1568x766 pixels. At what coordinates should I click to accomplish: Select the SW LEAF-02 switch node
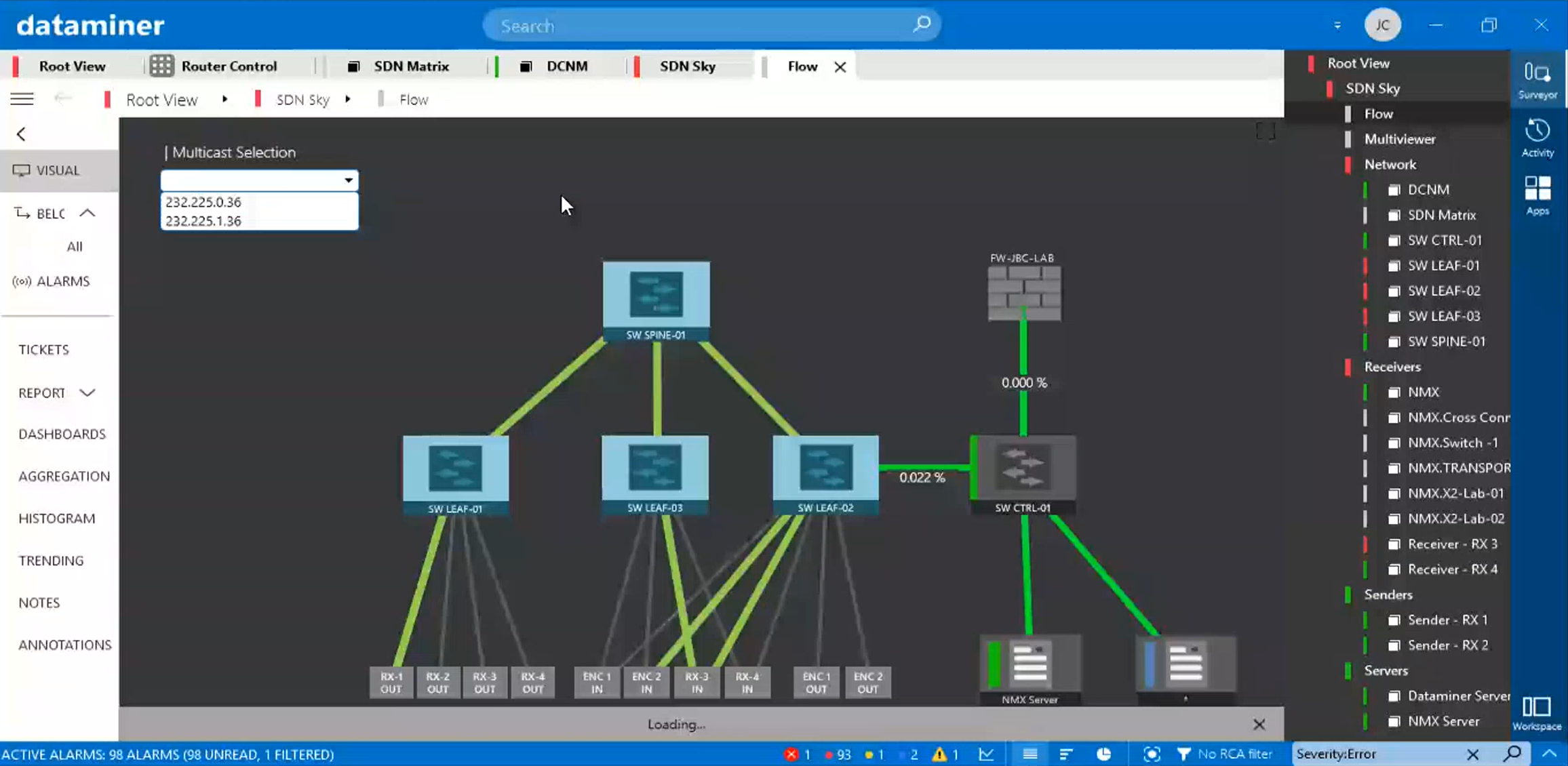coord(825,475)
